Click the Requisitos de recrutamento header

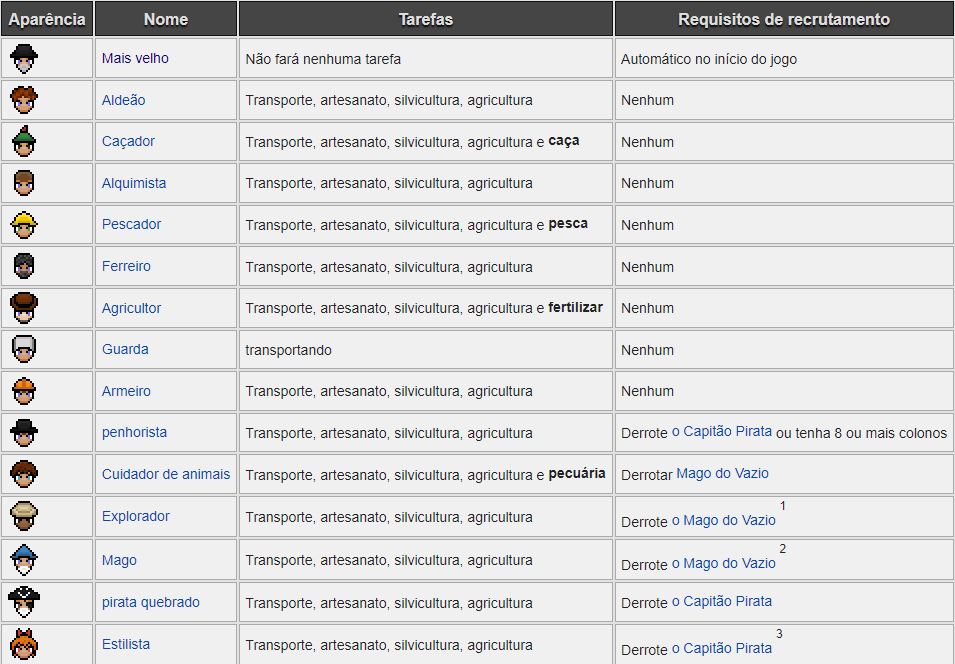783,19
